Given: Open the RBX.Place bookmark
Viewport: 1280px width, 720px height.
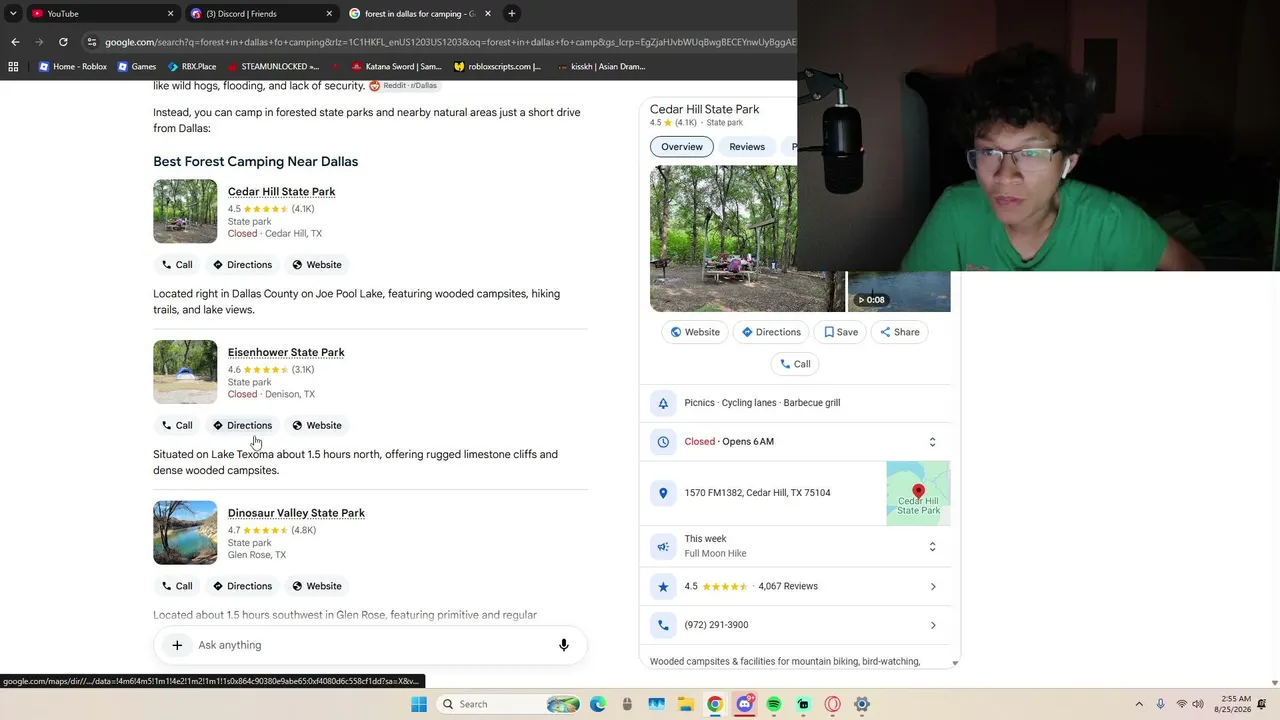Looking at the screenshot, I should [192, 67].
